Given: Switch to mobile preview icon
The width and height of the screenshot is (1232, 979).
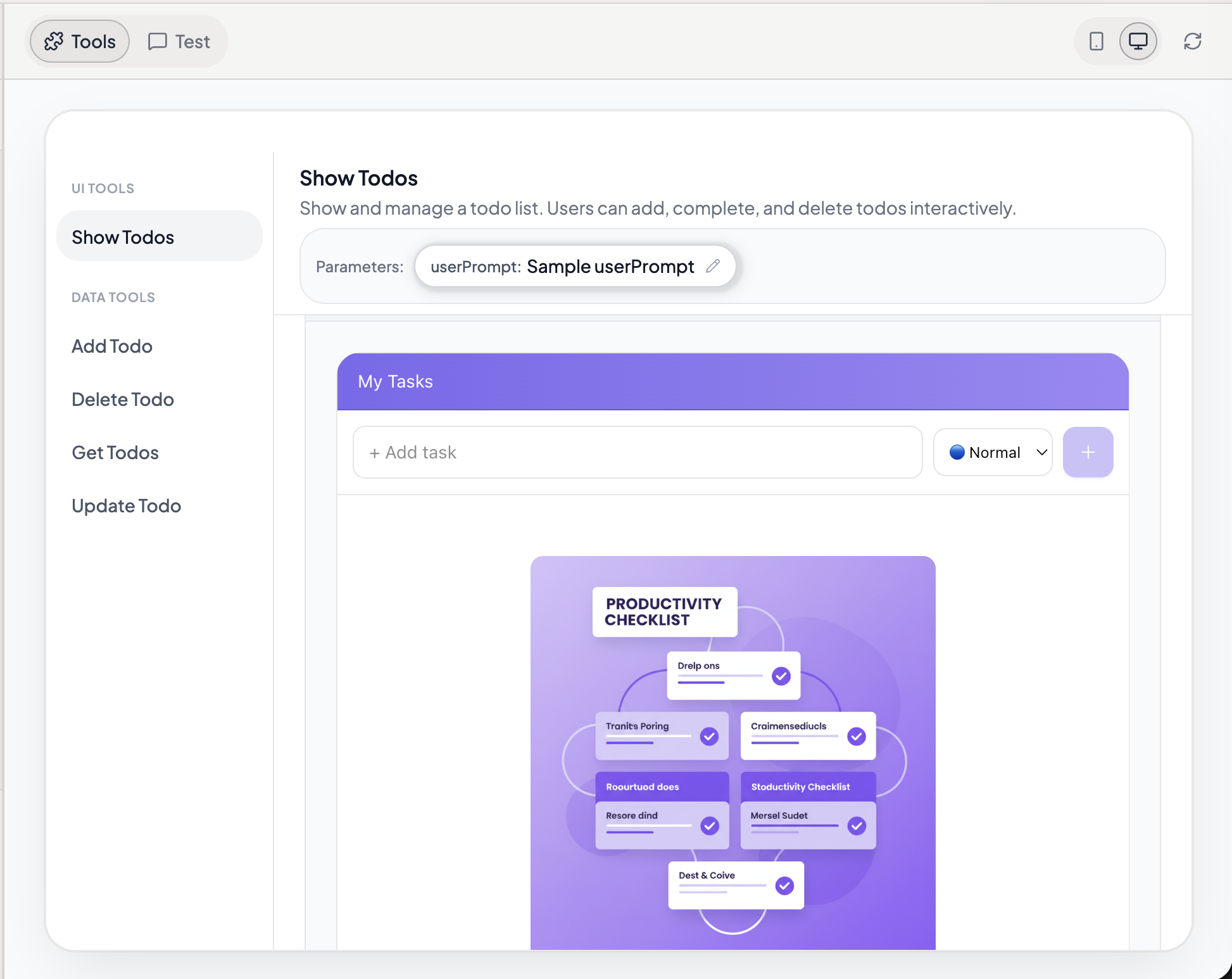Looking at the screenshot, I should click(1096, 42).
